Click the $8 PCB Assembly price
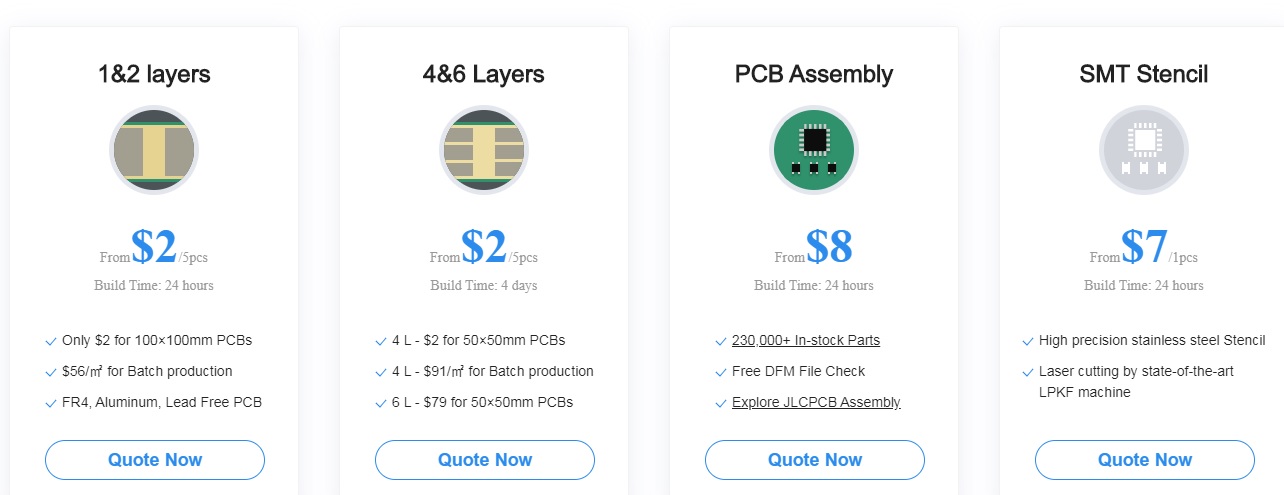This screenshot has width=1284, height=495. [x=829, y=247]
